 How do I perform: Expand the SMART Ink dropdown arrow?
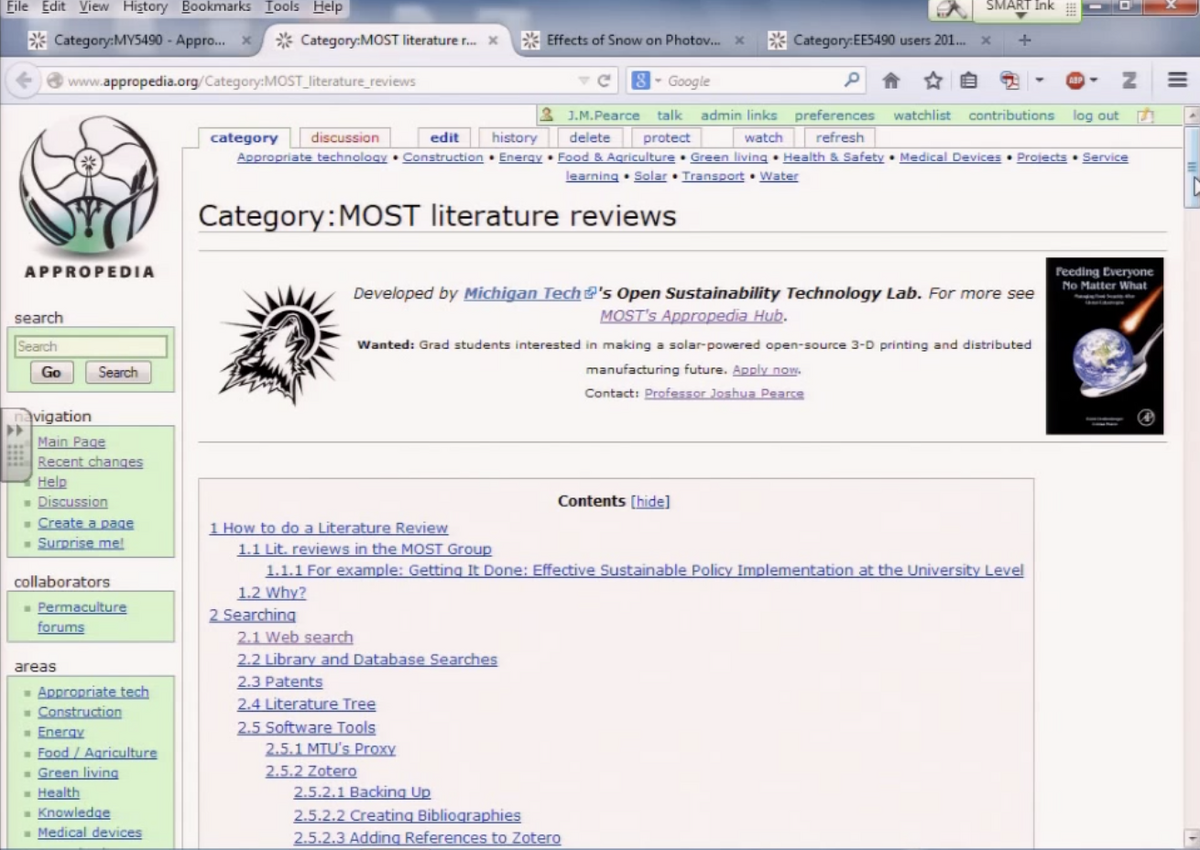click(1020, 17)
